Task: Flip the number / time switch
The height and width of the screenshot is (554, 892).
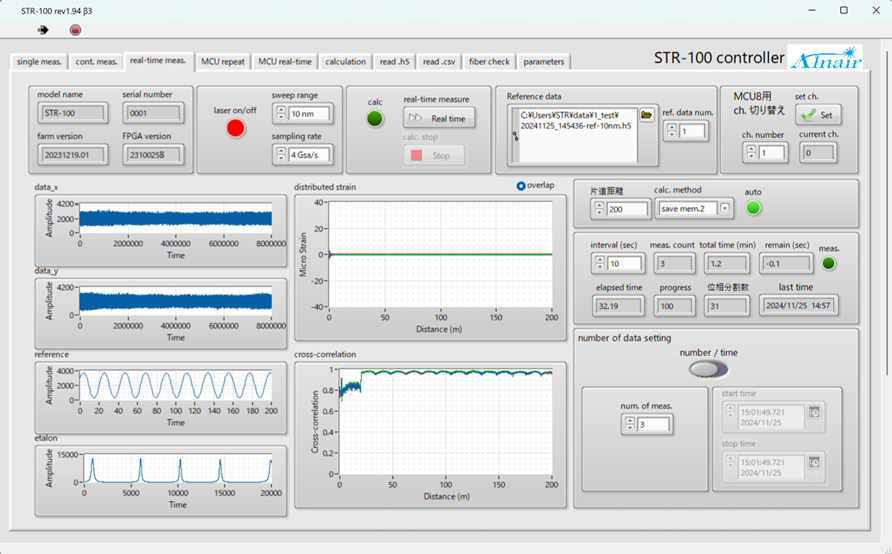Action: (709, 369)
